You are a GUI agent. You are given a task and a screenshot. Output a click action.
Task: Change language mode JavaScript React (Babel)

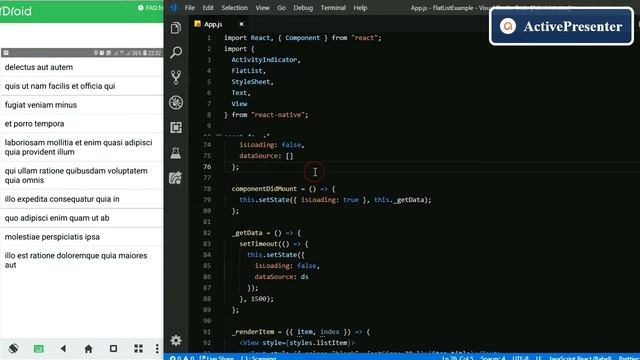tap(580, 358)
